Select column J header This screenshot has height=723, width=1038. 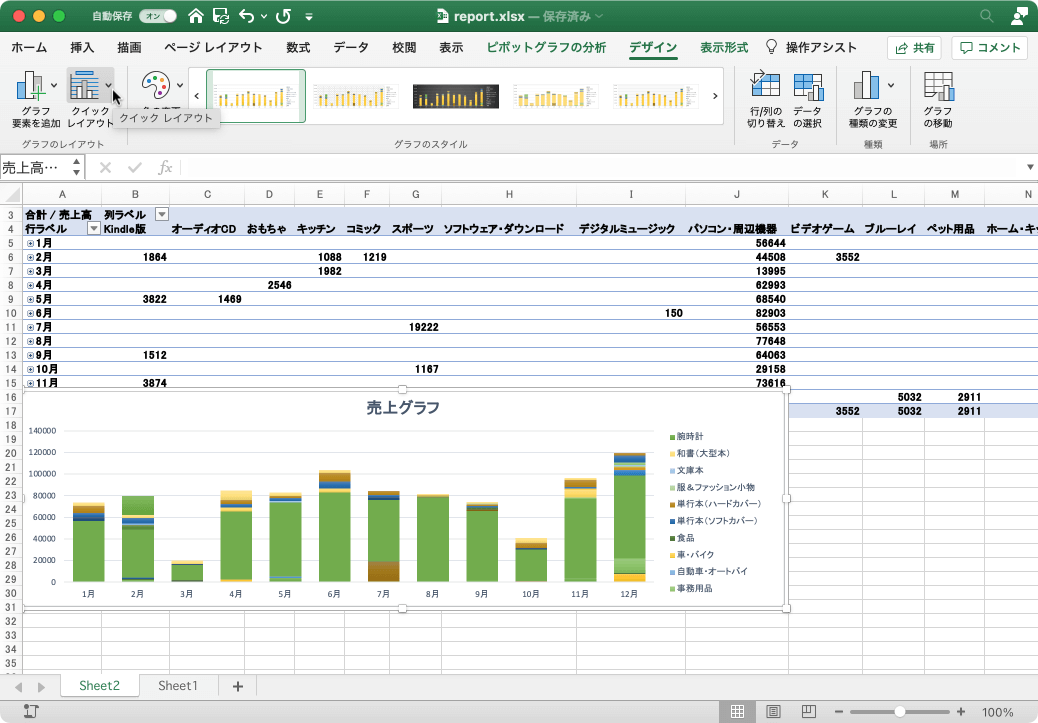click(x=737, y=194)
